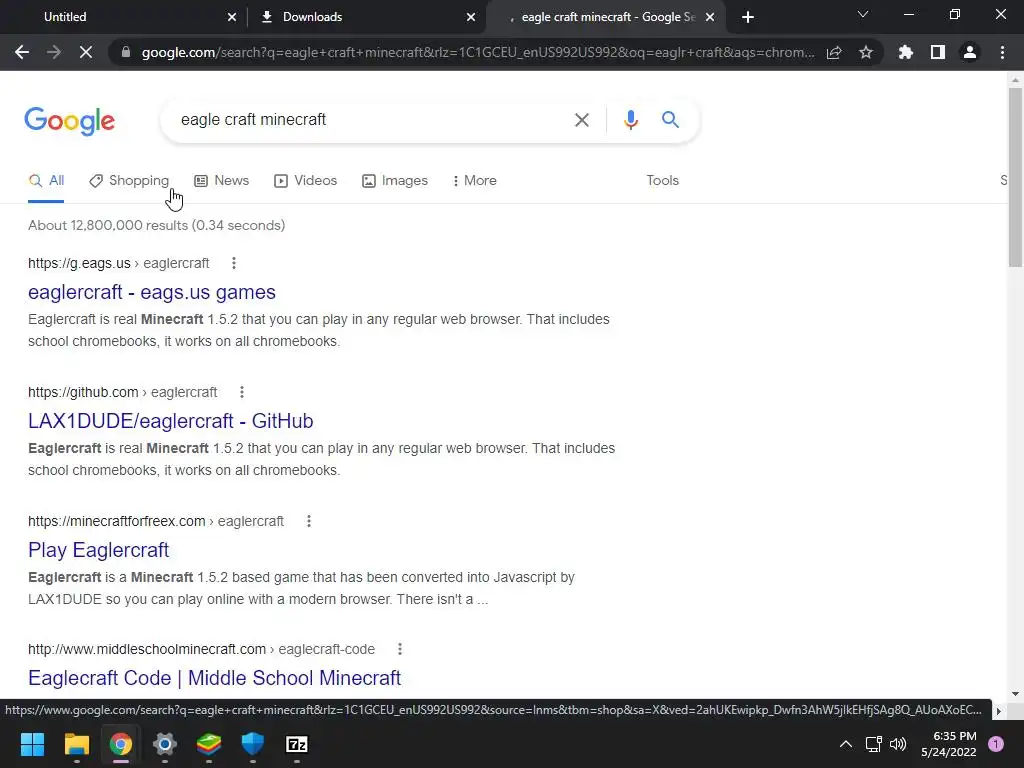Image resolution: width=1024 pixels, height=768 pixels.
Task: Open the Settings gear in taskbar
Action: coord(165,744)
